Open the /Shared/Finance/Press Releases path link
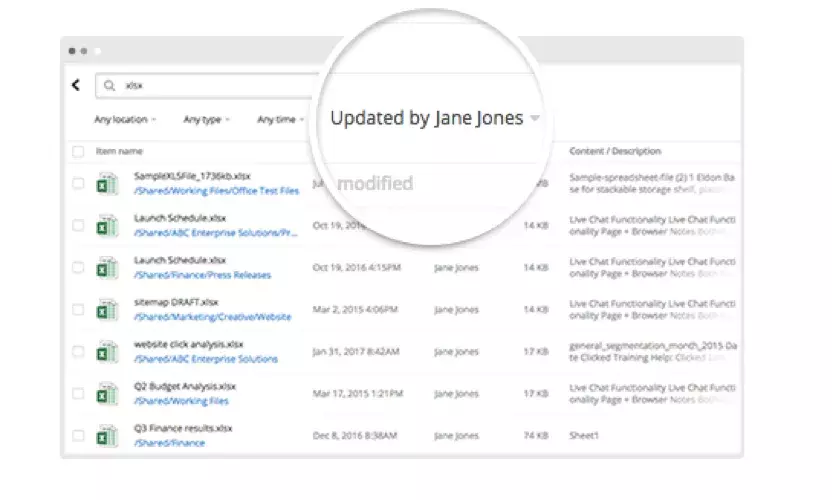This screenshot has width=832, height=500. point(202,275)
